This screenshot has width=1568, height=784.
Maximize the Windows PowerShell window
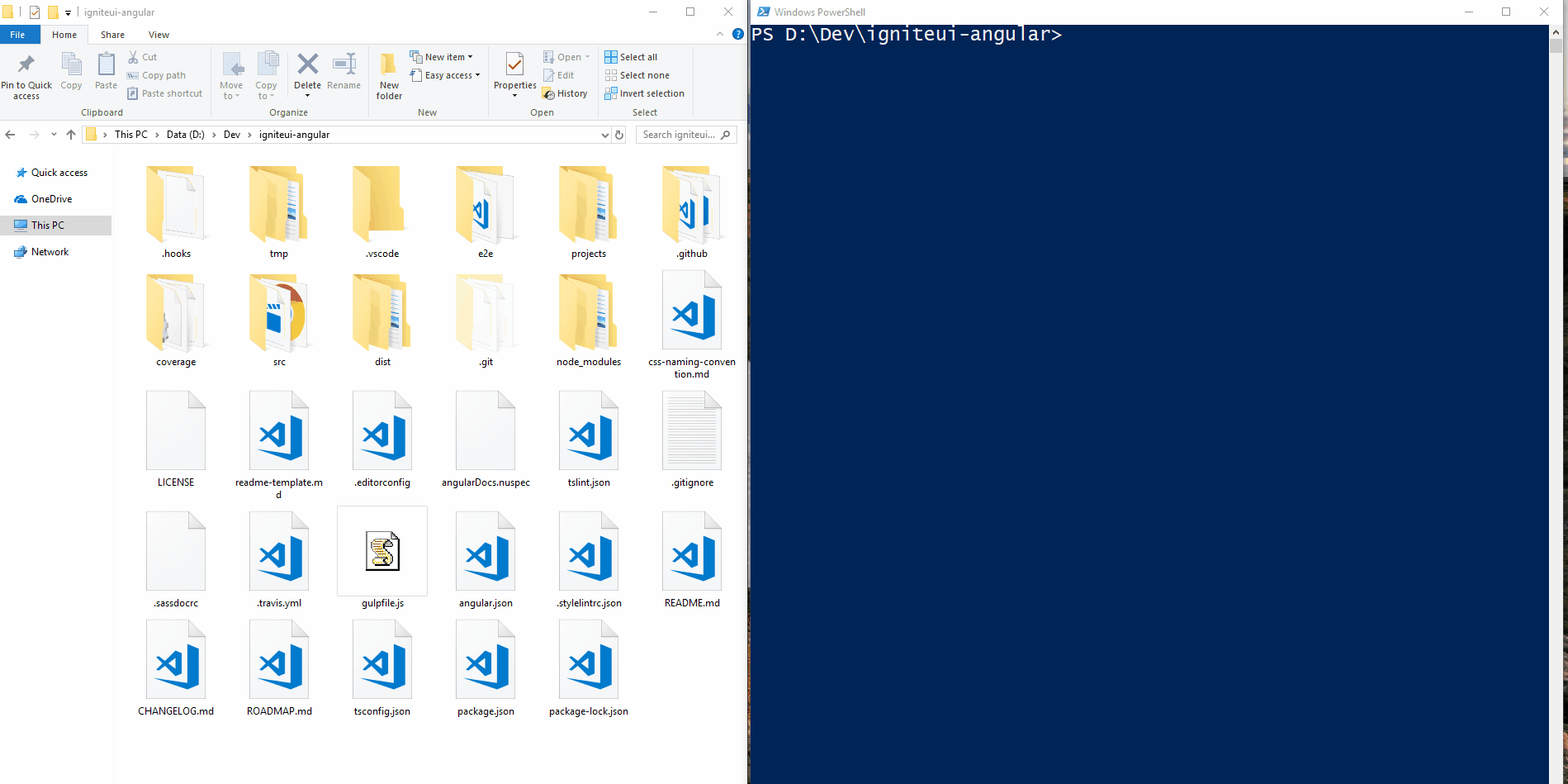pos(1506,12)
